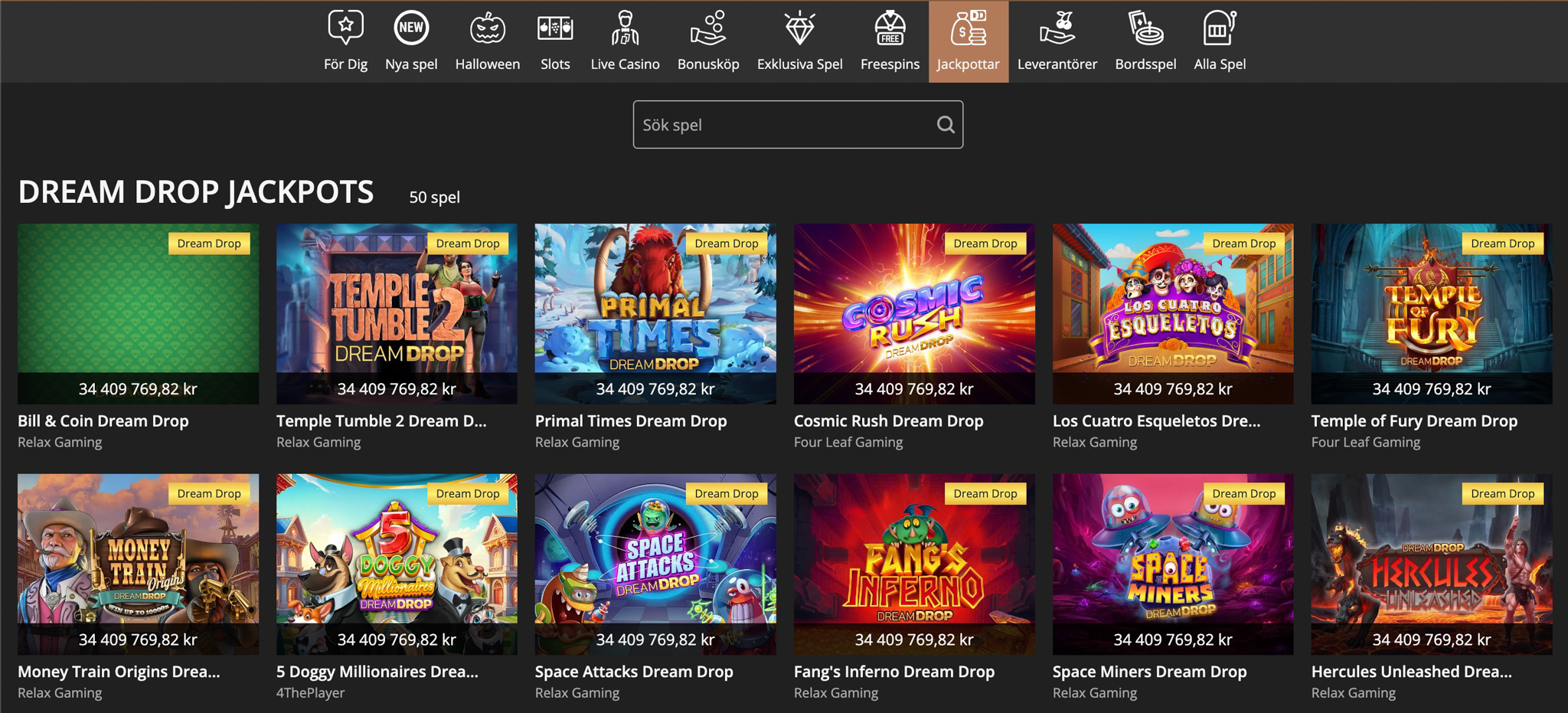
Task: Select the Bordsspel roulette icon
Action: [x=1145, y=28]
